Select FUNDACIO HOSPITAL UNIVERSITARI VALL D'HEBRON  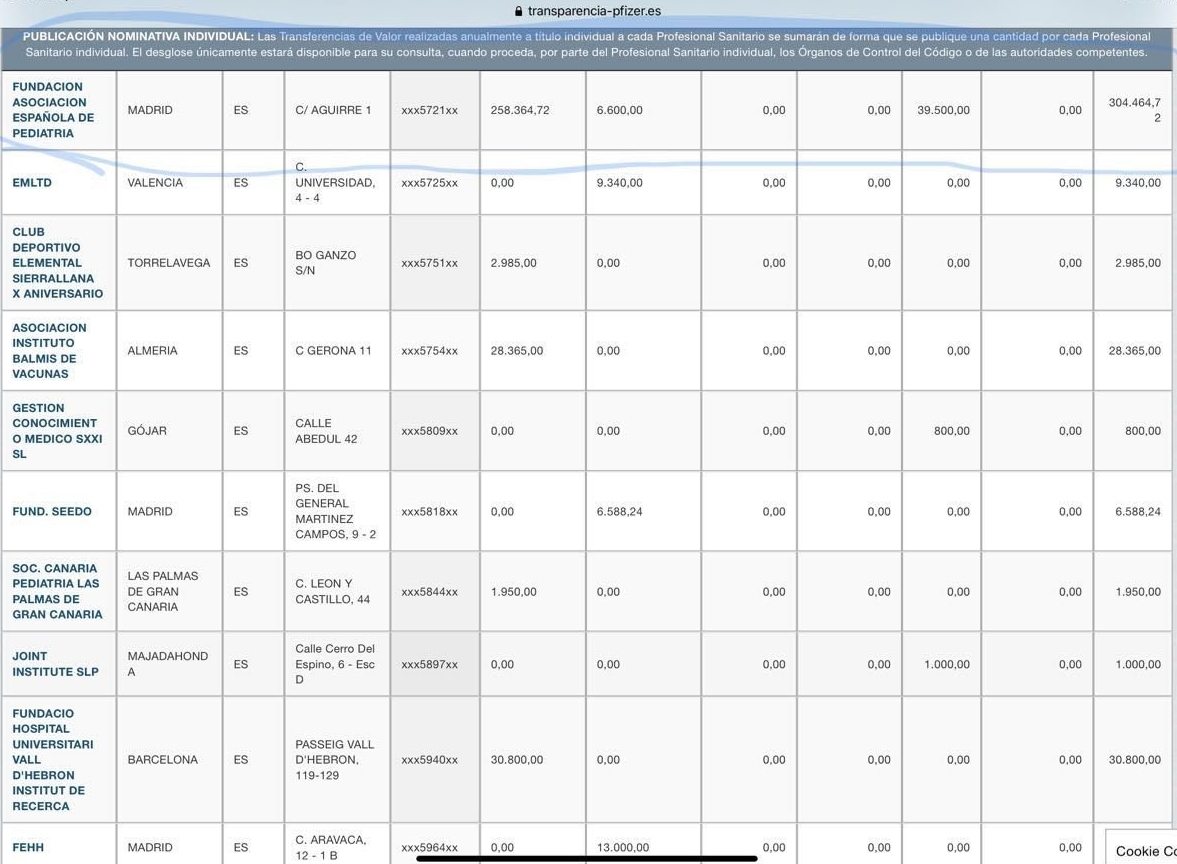pyautogui.click(x=53, y=760)
